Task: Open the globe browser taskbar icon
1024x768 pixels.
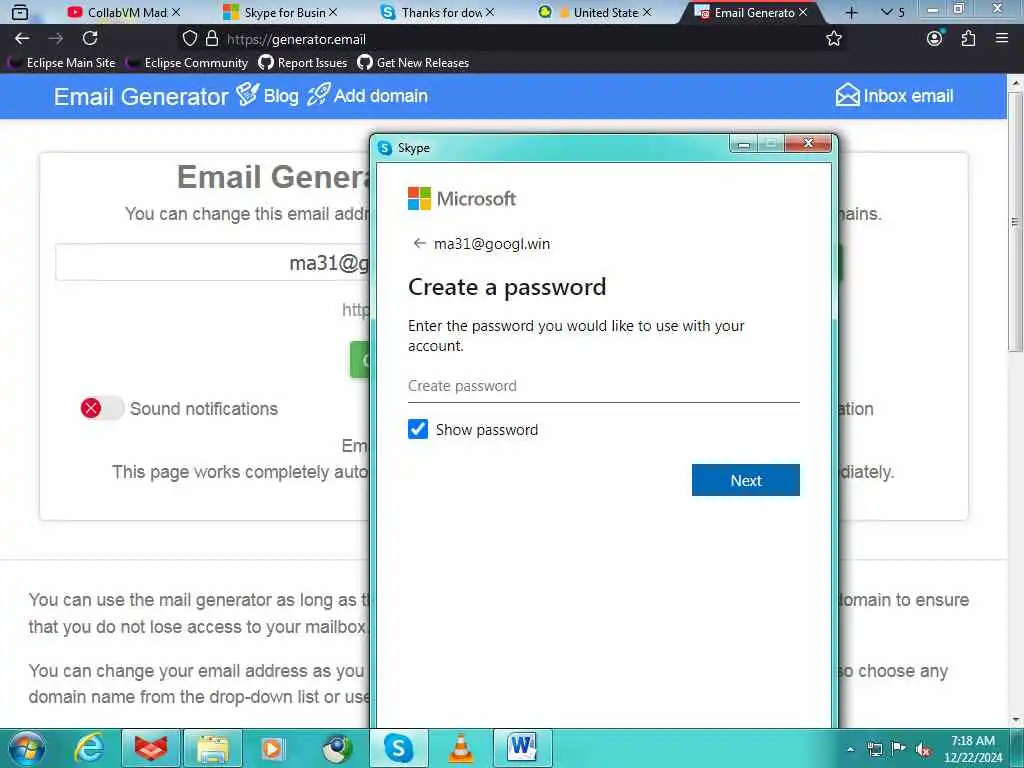Action: click(337, 748)
